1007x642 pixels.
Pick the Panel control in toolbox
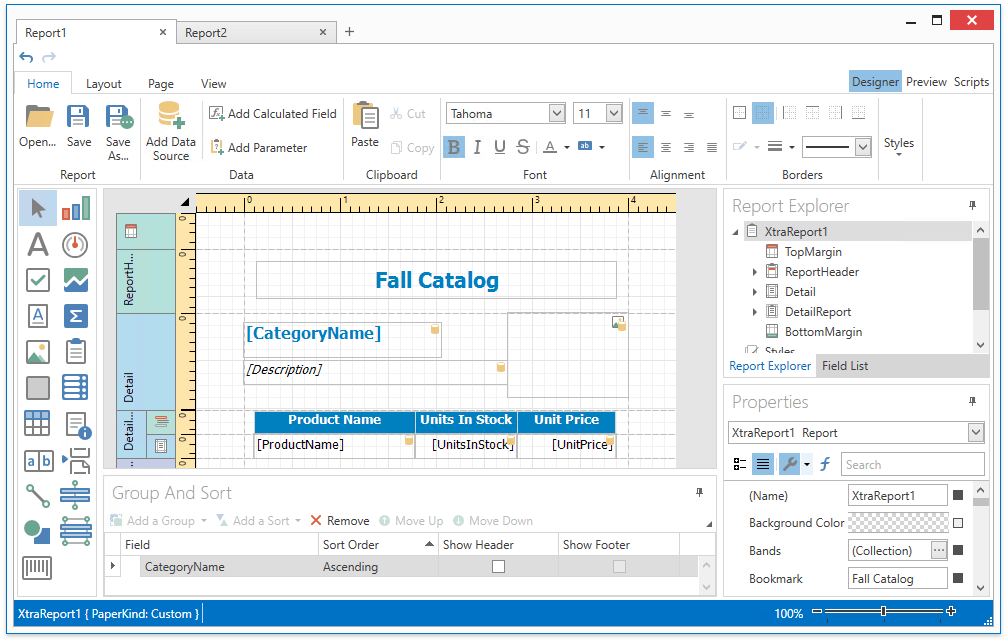38,388
